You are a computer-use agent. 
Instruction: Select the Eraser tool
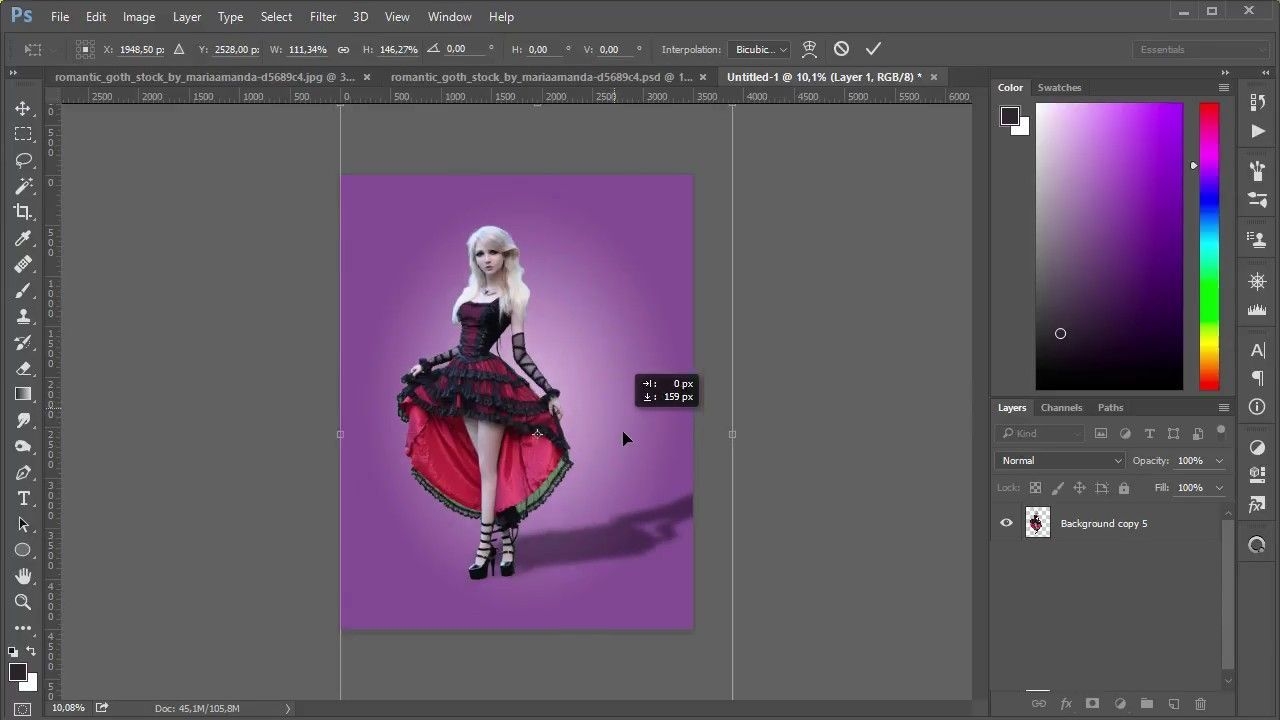(x=23, y=368)
